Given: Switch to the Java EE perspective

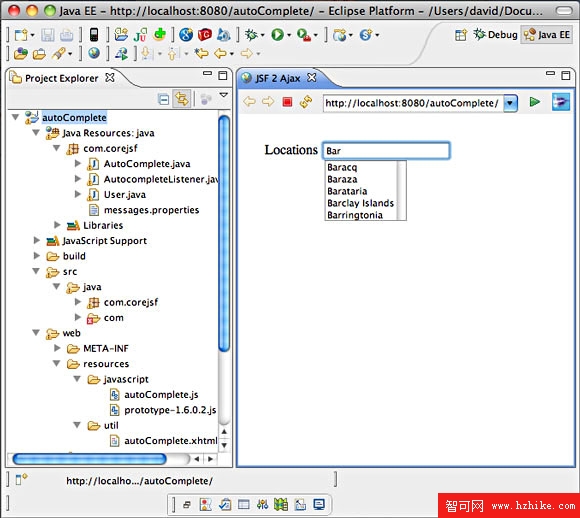Looking at the screenshot, I should point(547,35).
